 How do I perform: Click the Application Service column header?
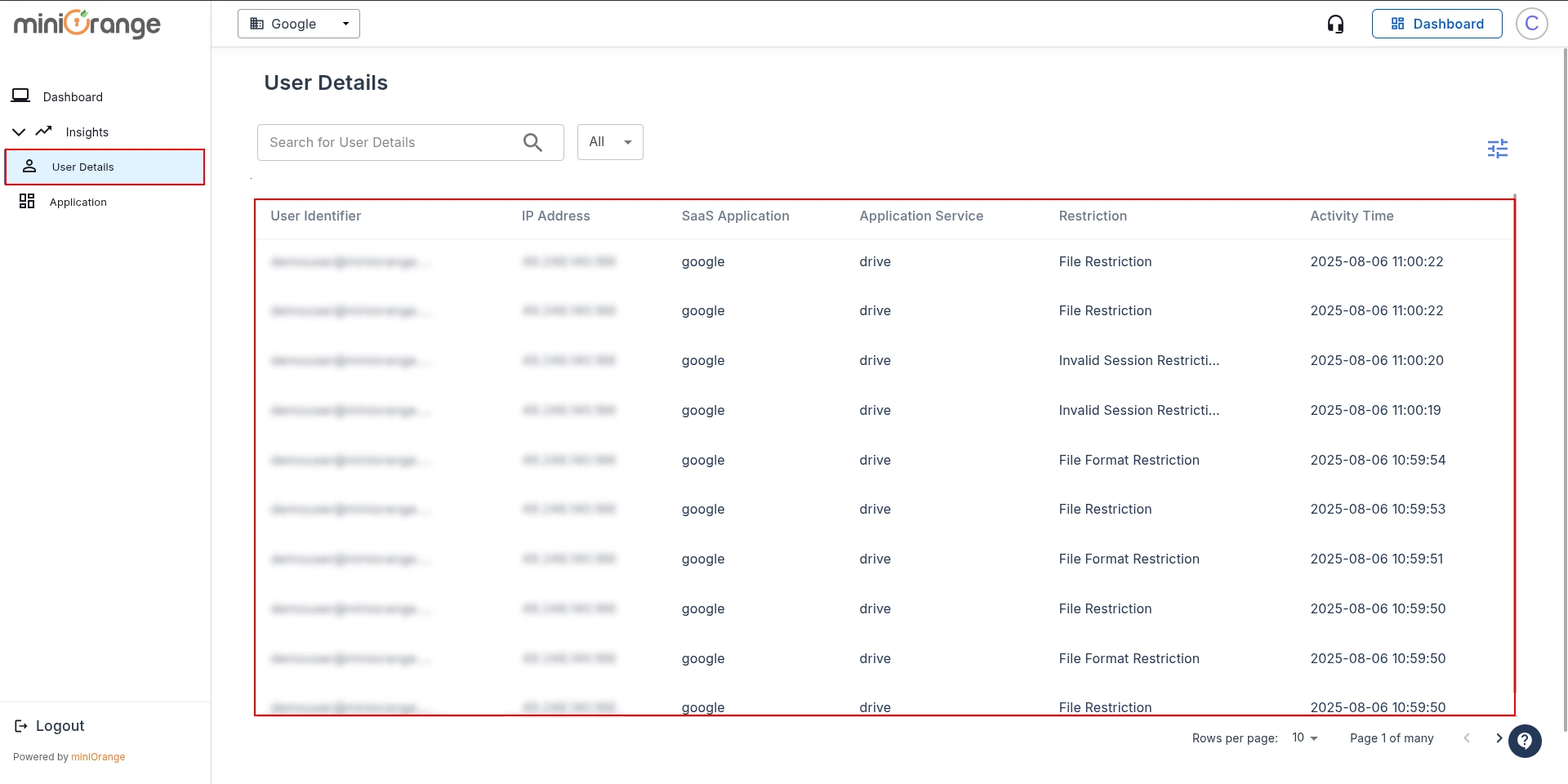(x=921, y=216)
